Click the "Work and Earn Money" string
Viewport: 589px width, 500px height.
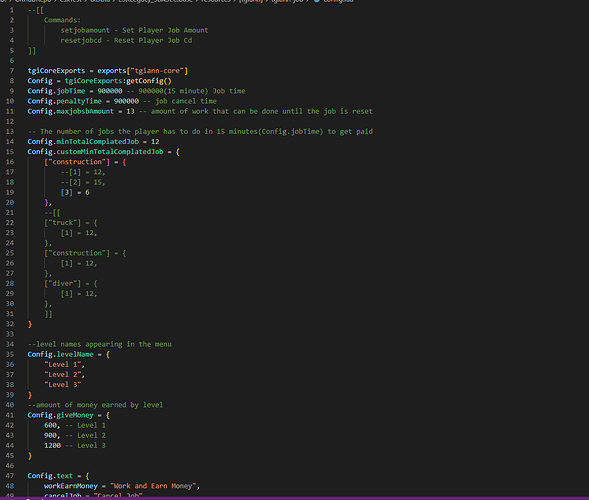click(153, 486)
